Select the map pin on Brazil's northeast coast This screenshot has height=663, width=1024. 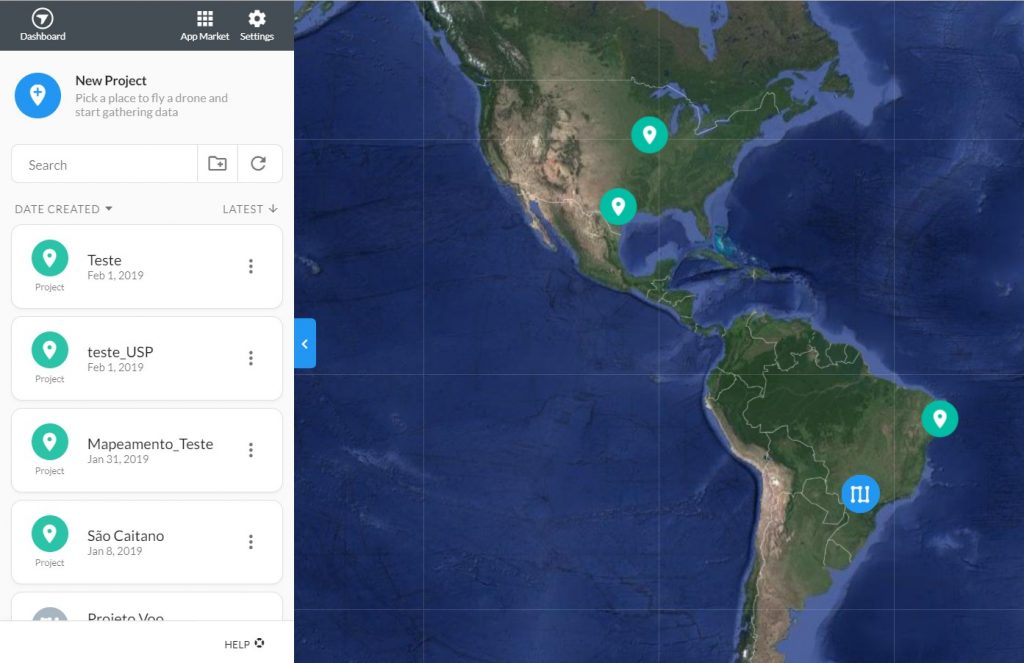[x=940, y=419]
